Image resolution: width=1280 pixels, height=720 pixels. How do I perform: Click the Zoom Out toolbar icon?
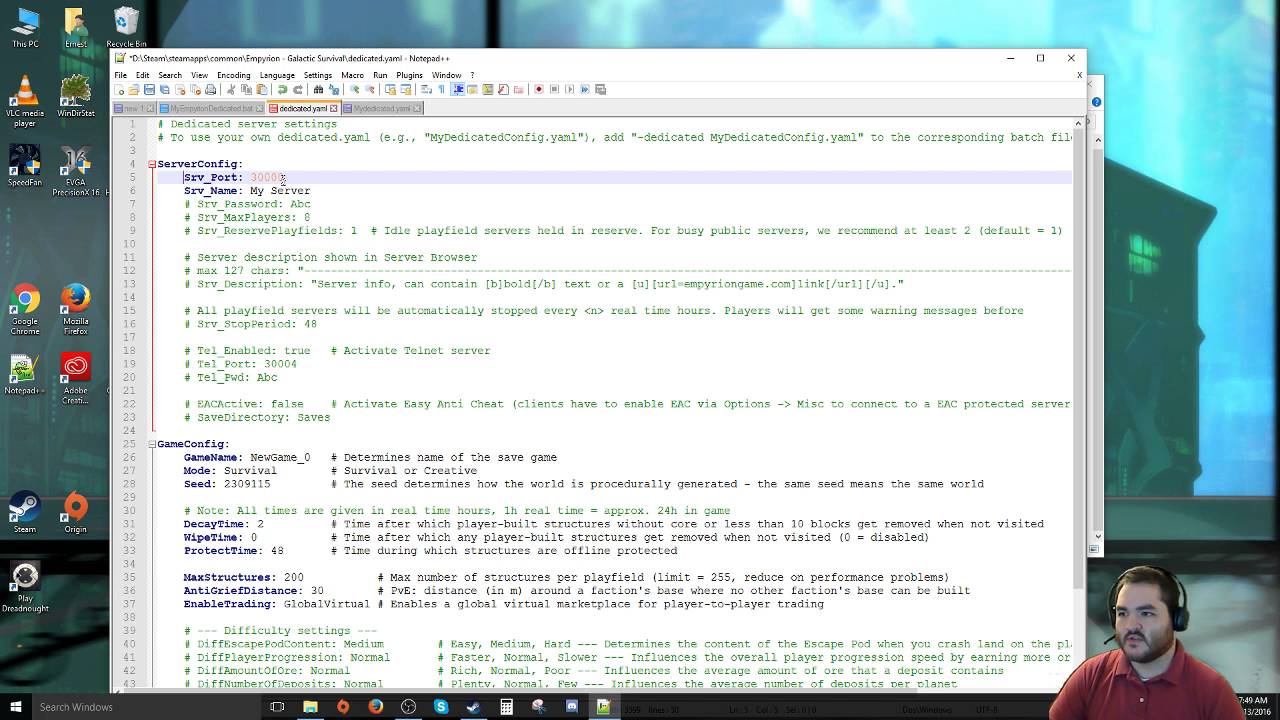point(369,89)
